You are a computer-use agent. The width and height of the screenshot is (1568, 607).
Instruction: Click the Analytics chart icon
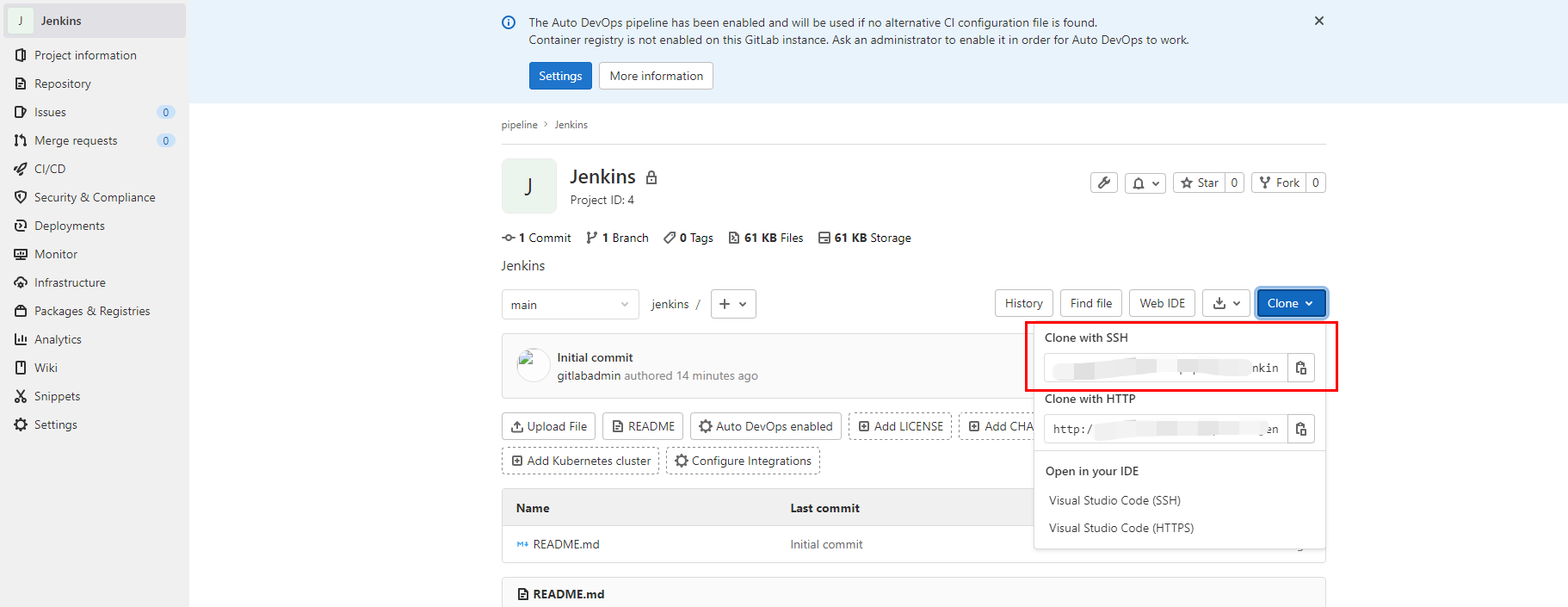21,339
